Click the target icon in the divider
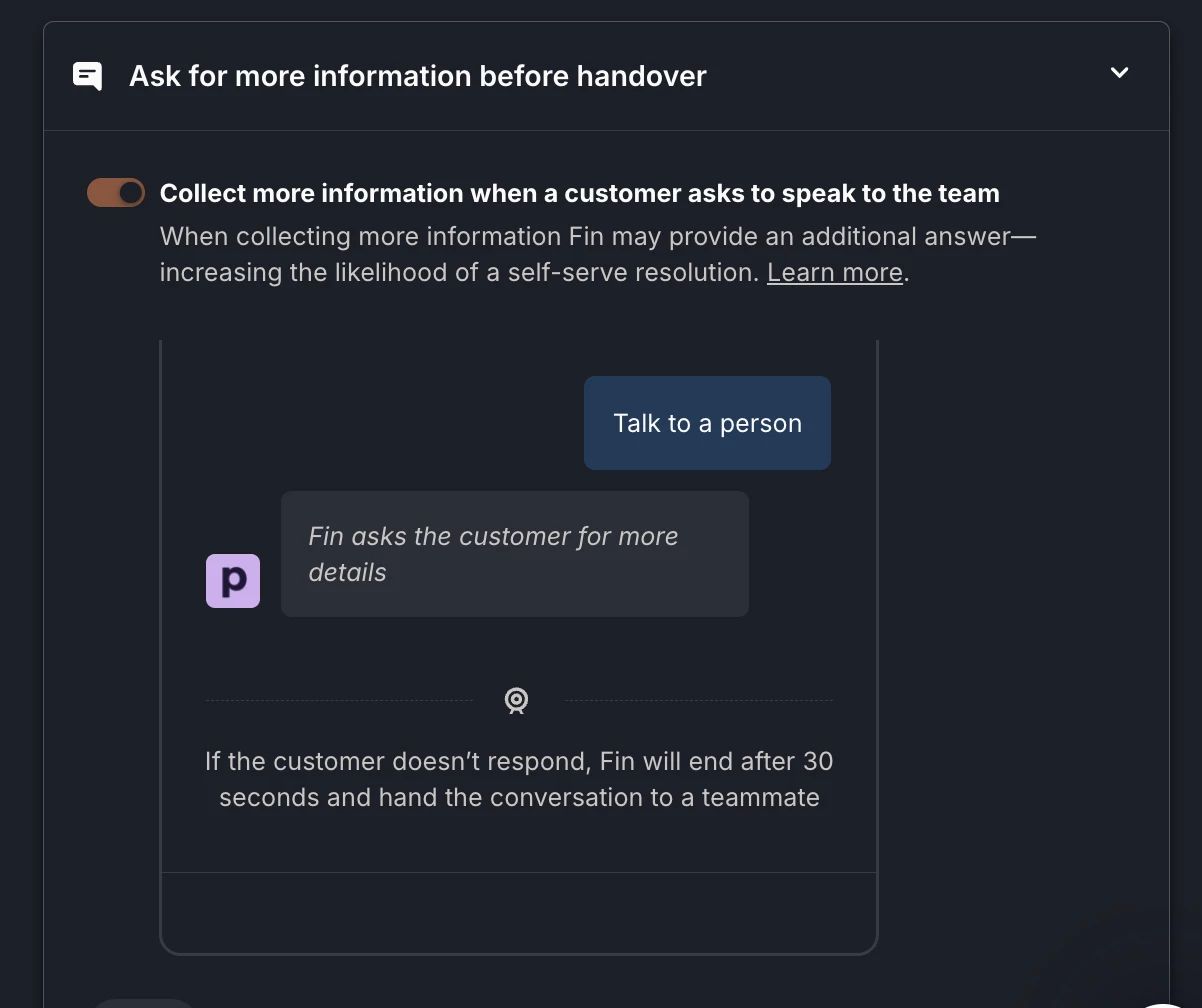The height and width of the screenshot is (1008, 1202). [x=516, y=700]
